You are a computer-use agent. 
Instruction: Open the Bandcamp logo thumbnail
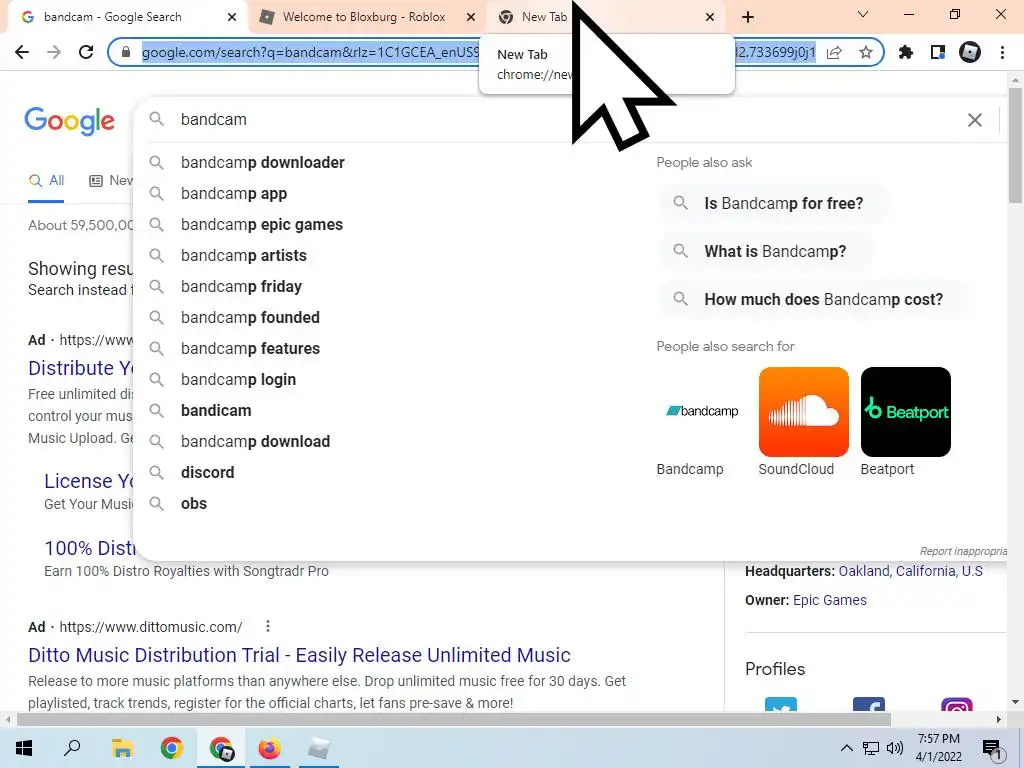click(701, 411)
